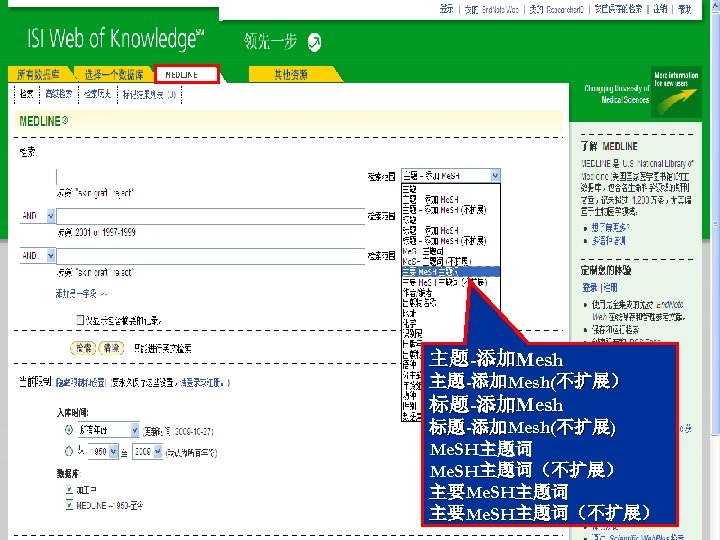Click the page vertical scrollbar
This screenshot has width=720, height=540.
pyautogui.click(x=715, y=225)
